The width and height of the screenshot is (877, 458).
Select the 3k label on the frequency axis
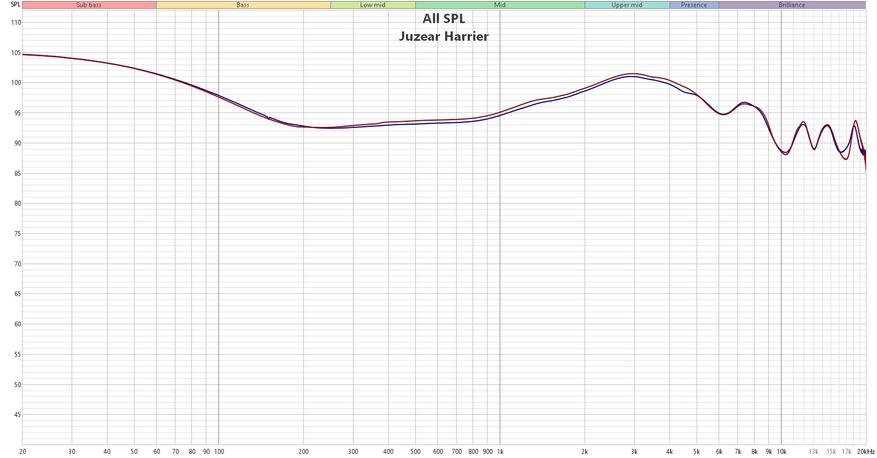tap(634, 451)
